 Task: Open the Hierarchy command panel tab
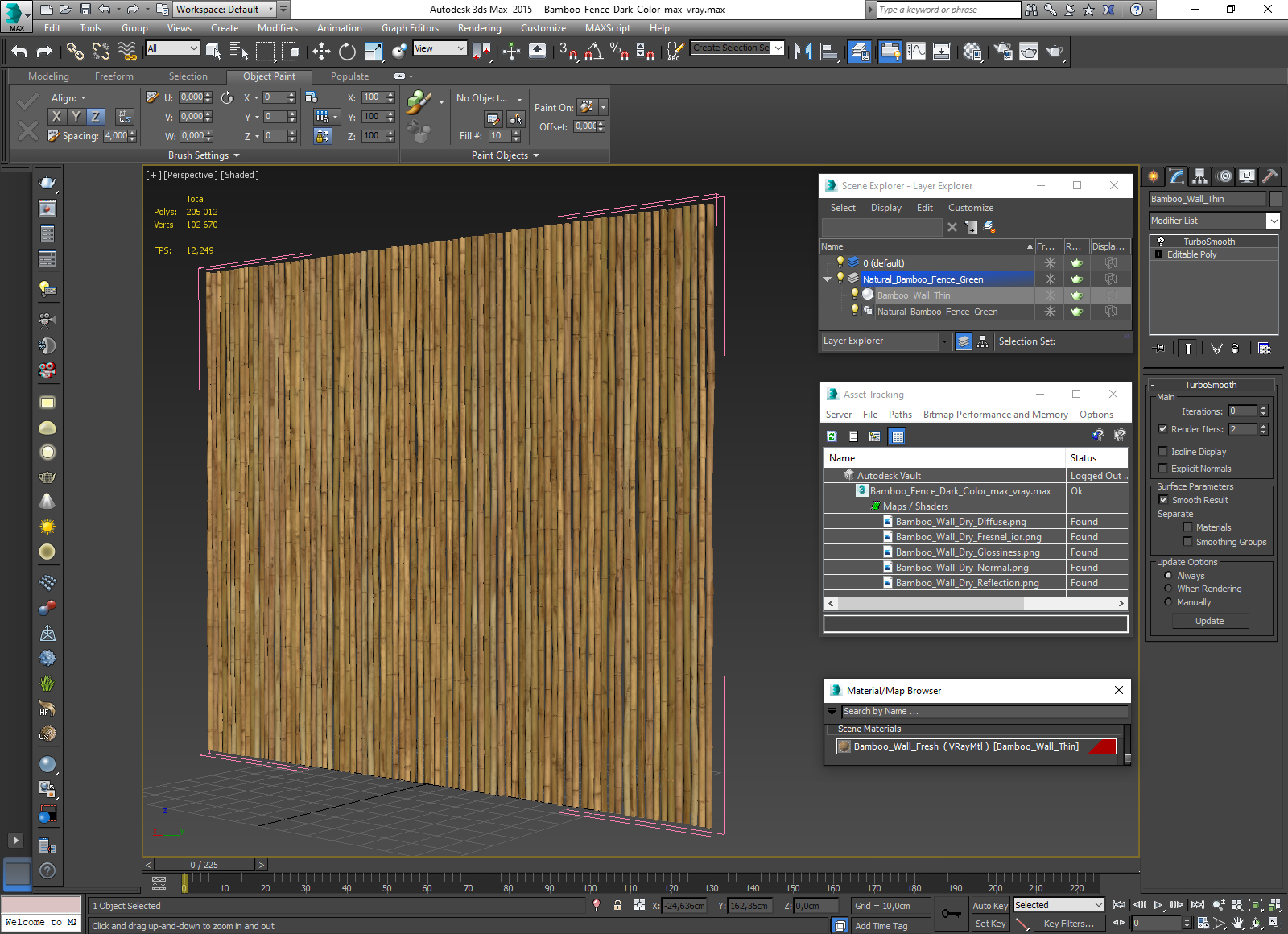(x=1200, y=176)
